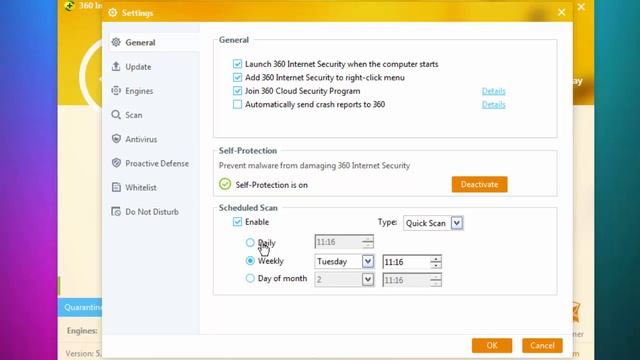The image size is (640, 360).
Task: Click the Antivirus shield icon
Action: tap(116, 139)
